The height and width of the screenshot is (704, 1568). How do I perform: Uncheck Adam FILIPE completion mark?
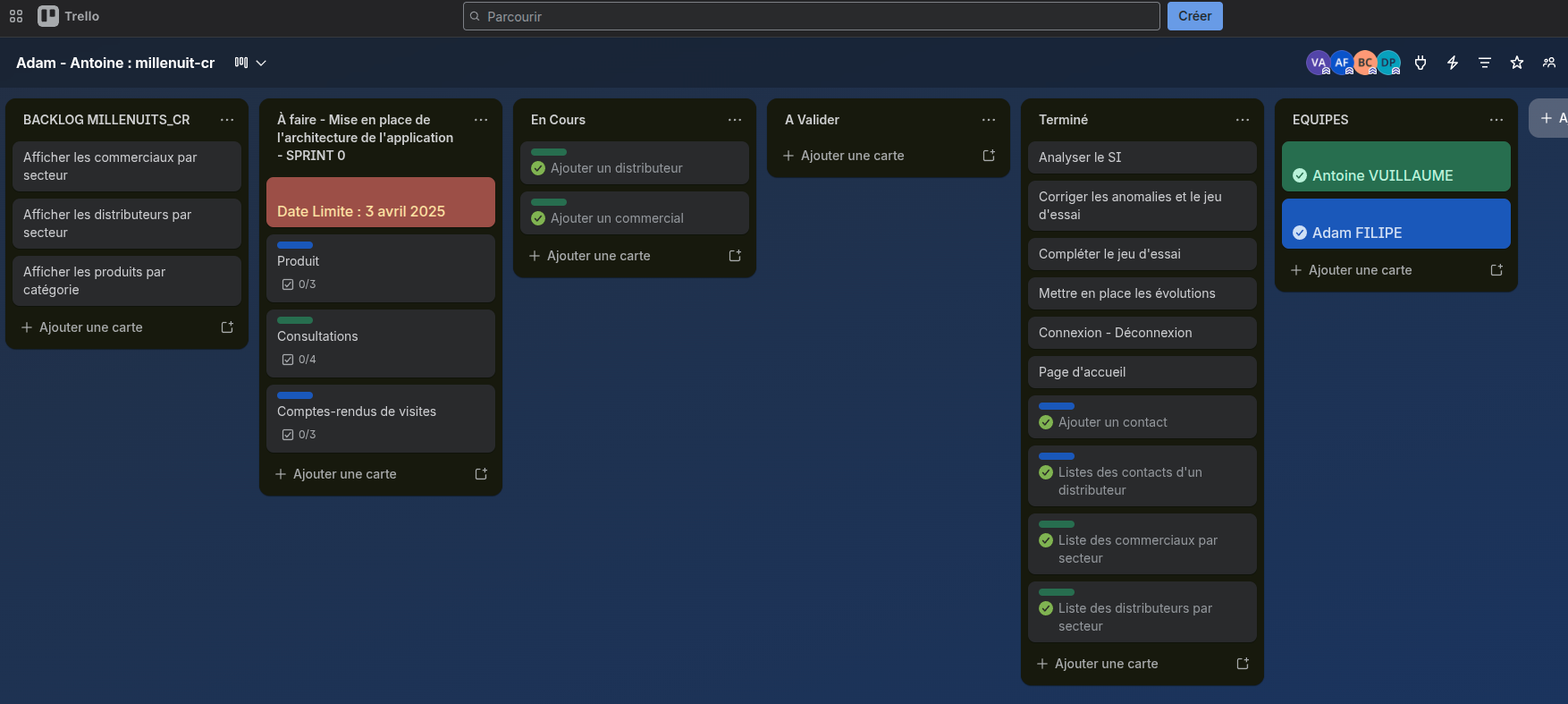1300,233
